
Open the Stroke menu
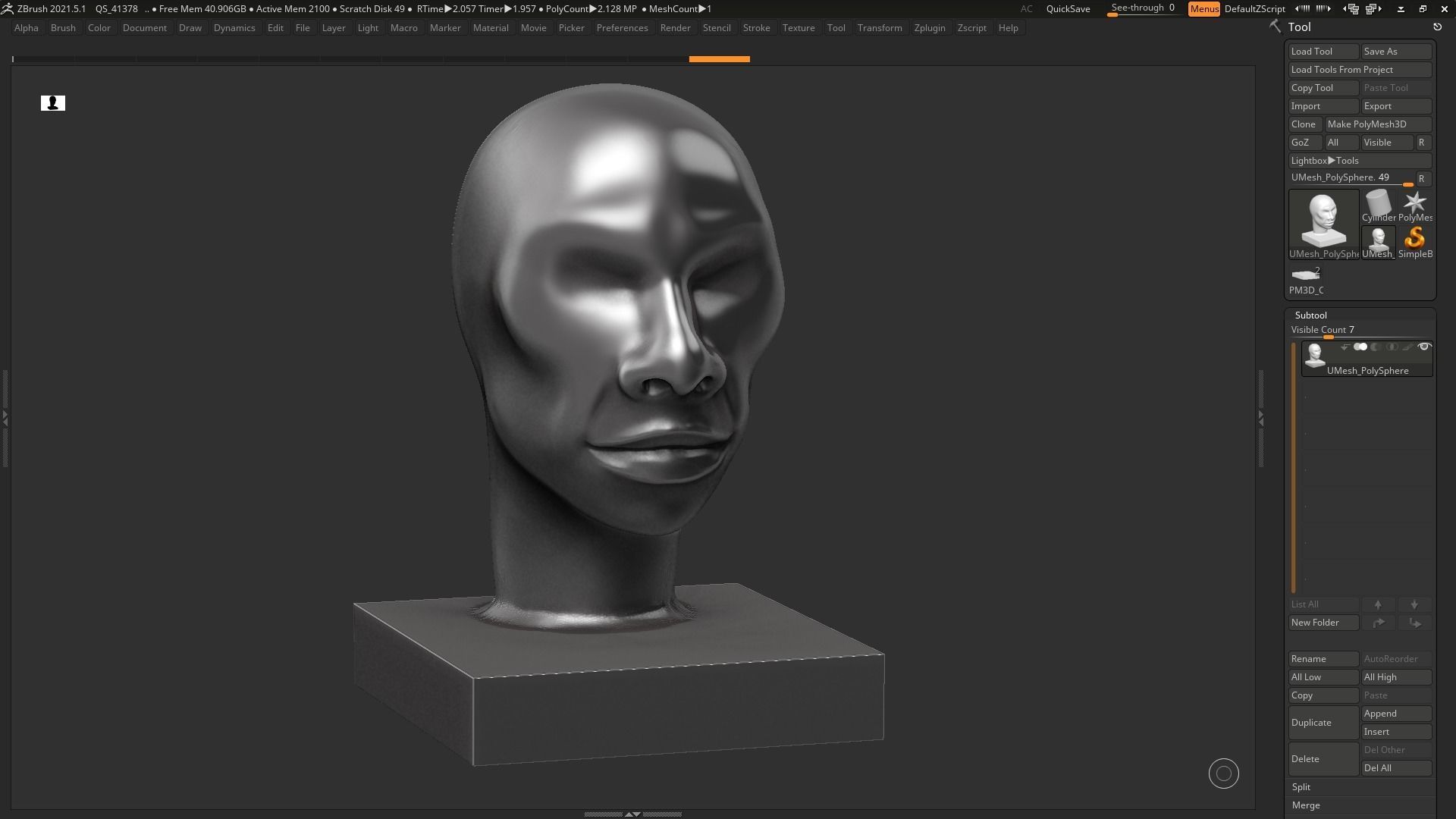(x=756, y=27)
